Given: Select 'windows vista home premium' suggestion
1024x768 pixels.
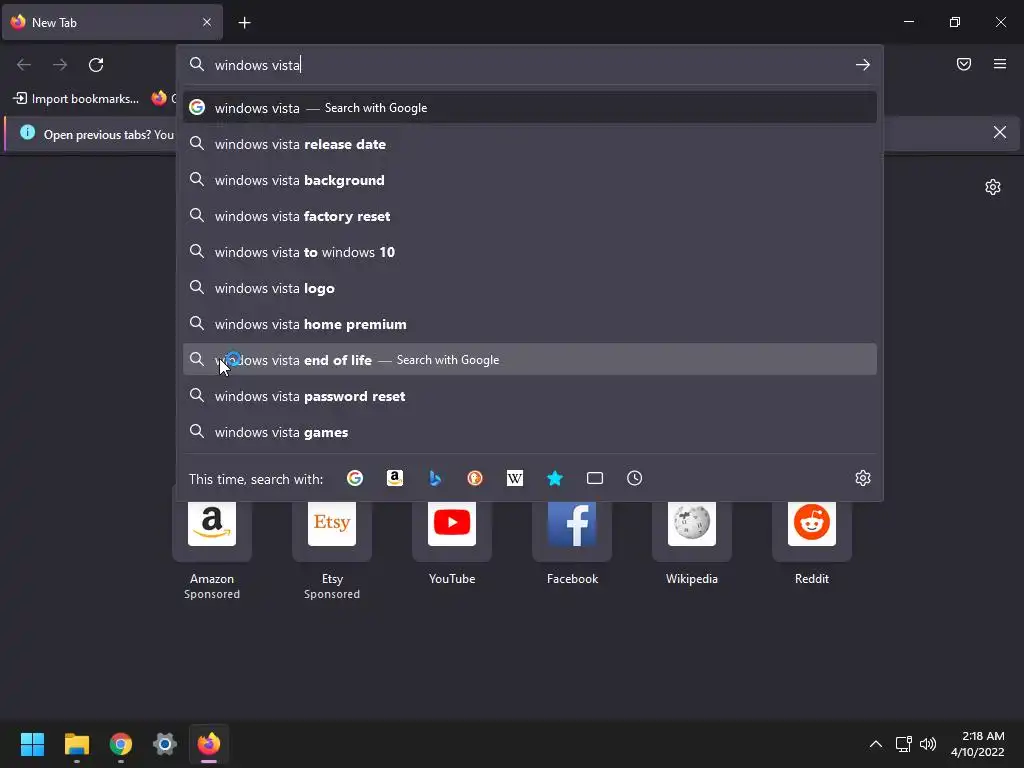Looking at the screenshot, I should 530,323.
